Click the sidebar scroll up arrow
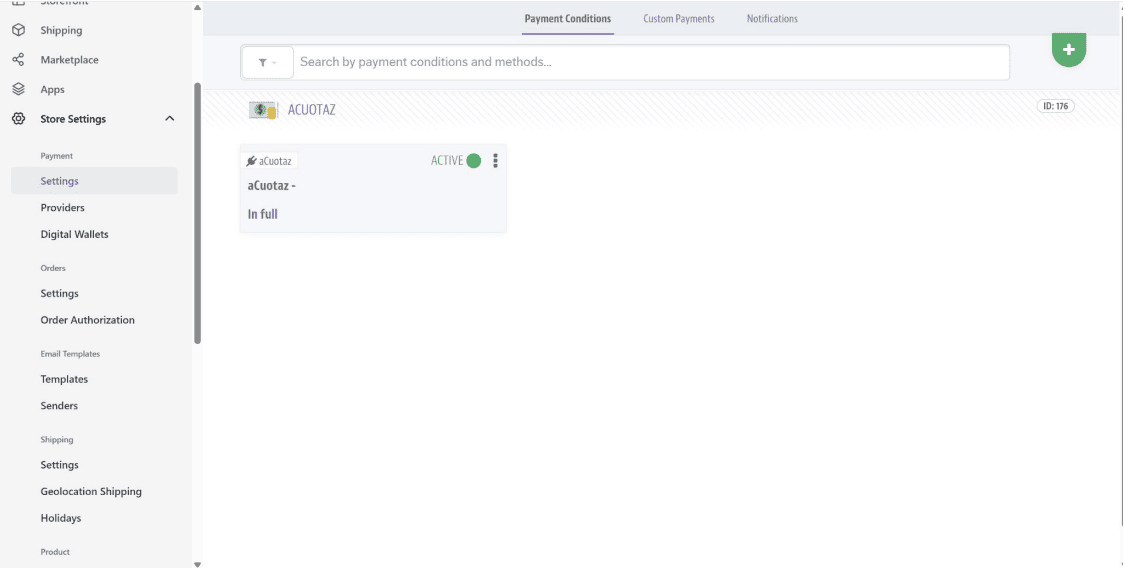Viewport: 1125px width, 570px height. point(197,7)
